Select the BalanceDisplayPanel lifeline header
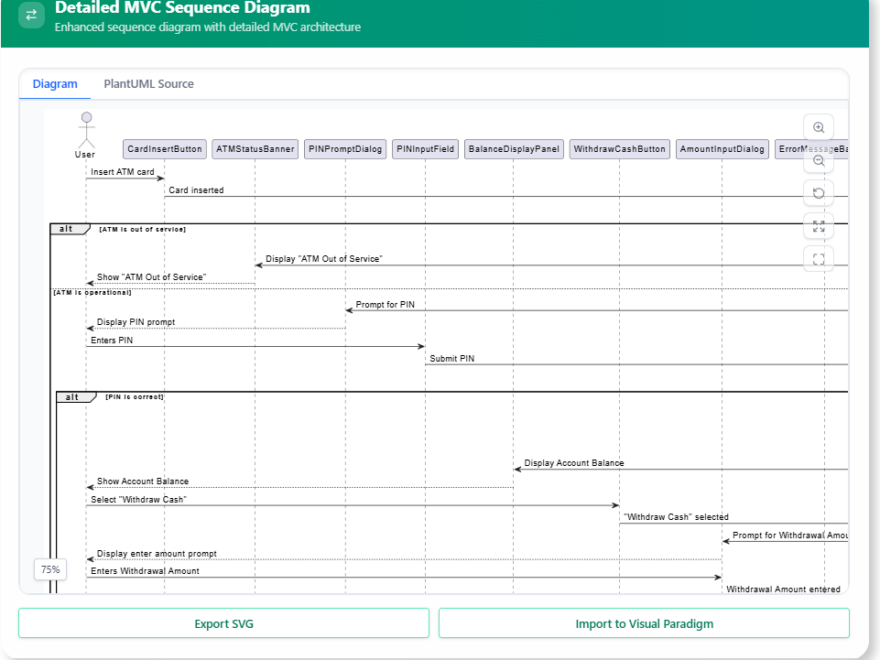This screenshot has height=660, width=880. (513, 148)
